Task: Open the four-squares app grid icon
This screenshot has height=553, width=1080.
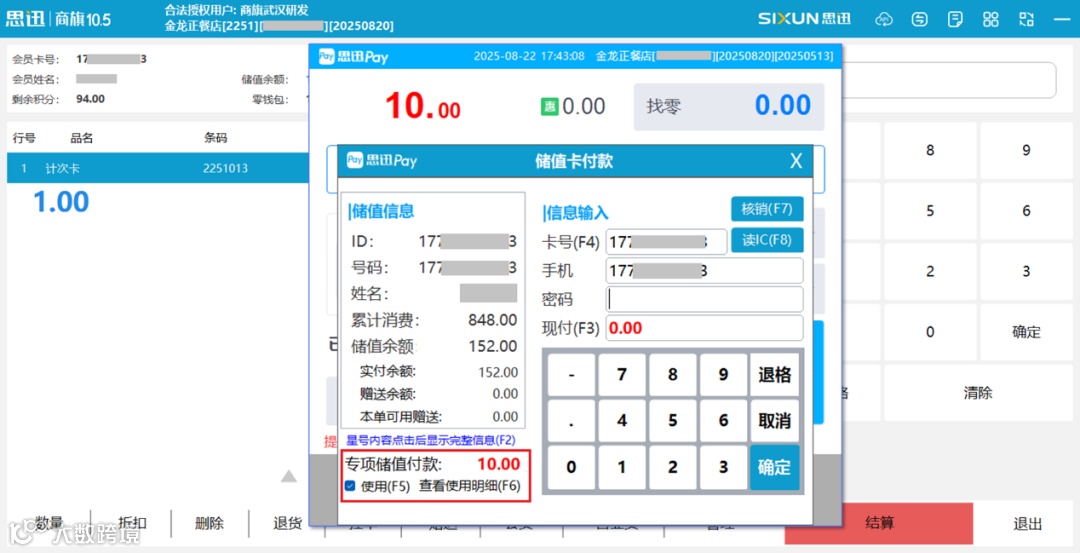Action: 990,19
